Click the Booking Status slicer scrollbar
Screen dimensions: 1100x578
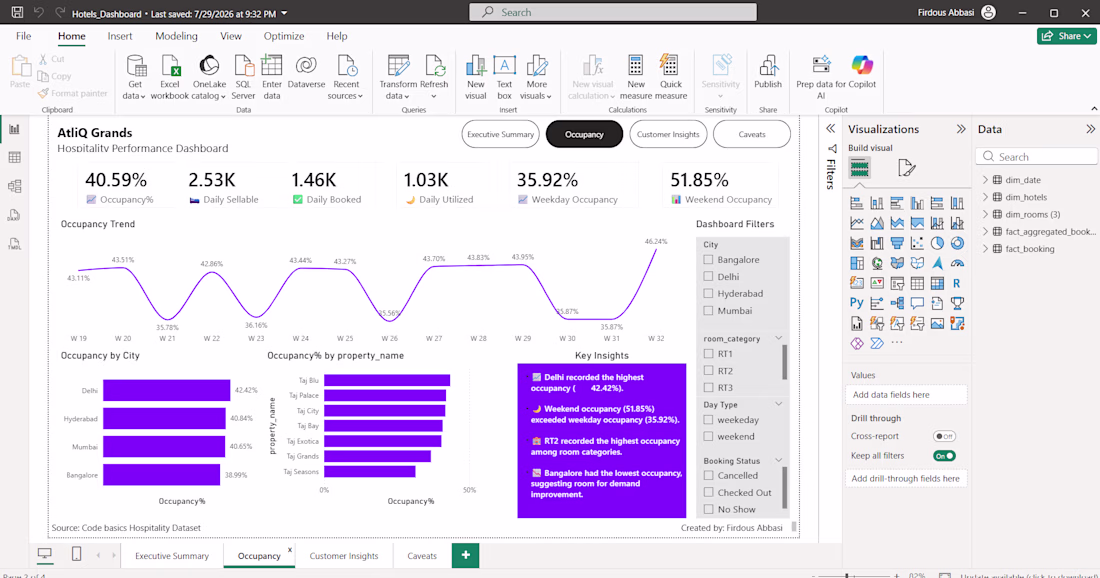[x=784, y=488]
